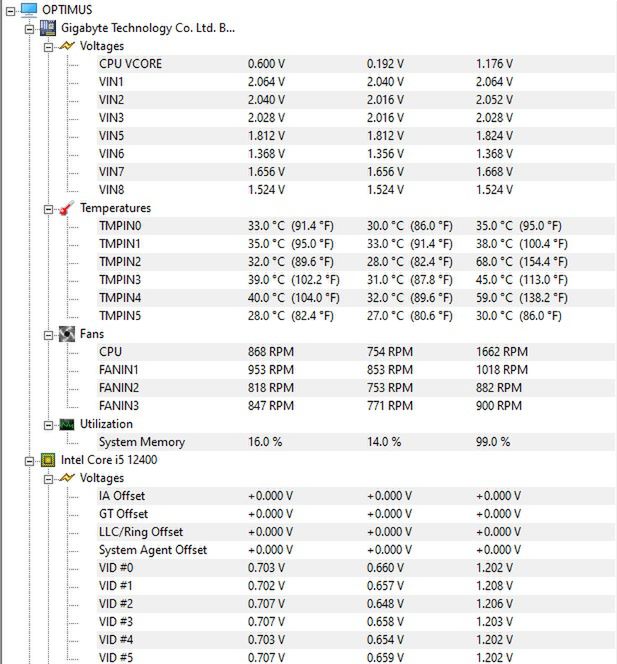
Task: Select the Utilization label
Action: 106,424
